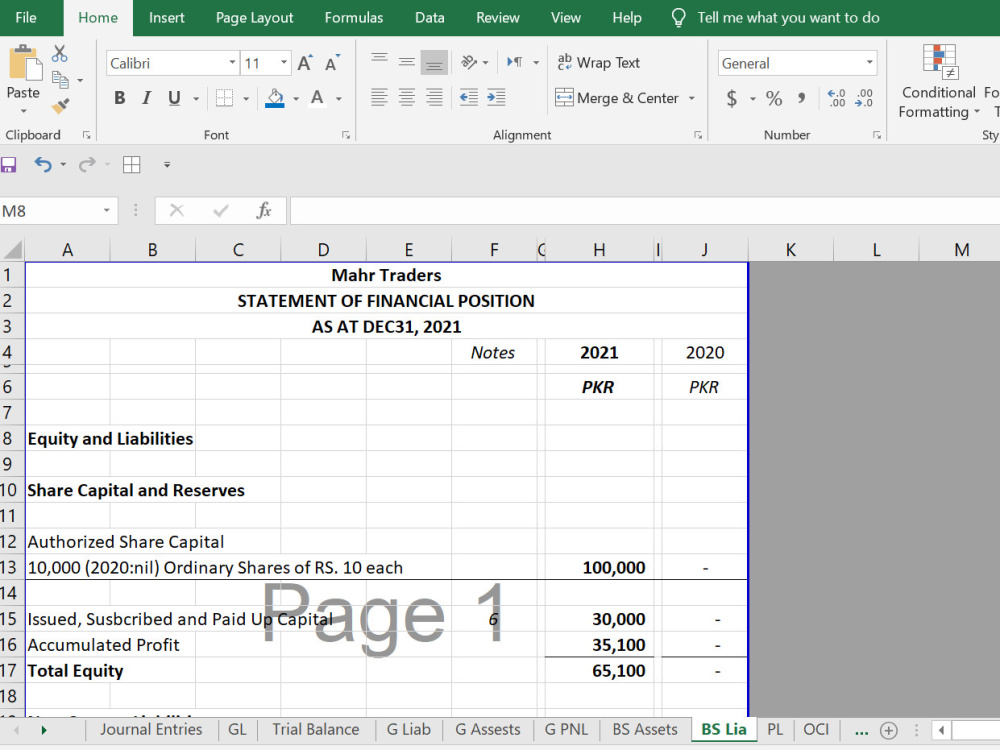Increase decimal places

(x=835, y=99)
